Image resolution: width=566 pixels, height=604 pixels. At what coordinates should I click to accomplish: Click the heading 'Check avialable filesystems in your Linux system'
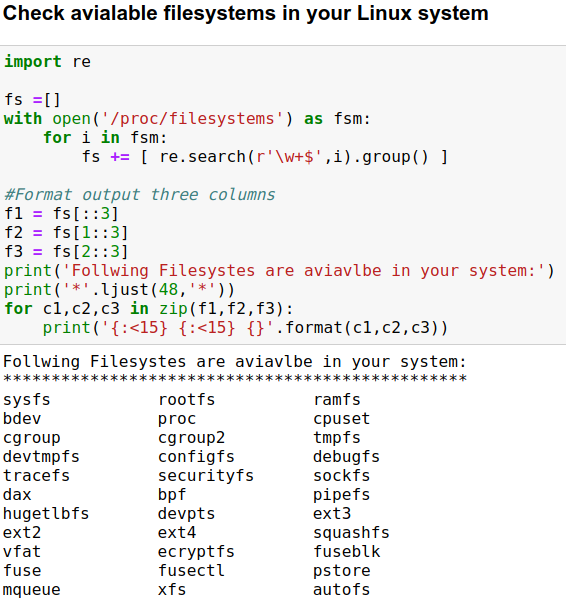pyautogui.click(x=245, y=13)
